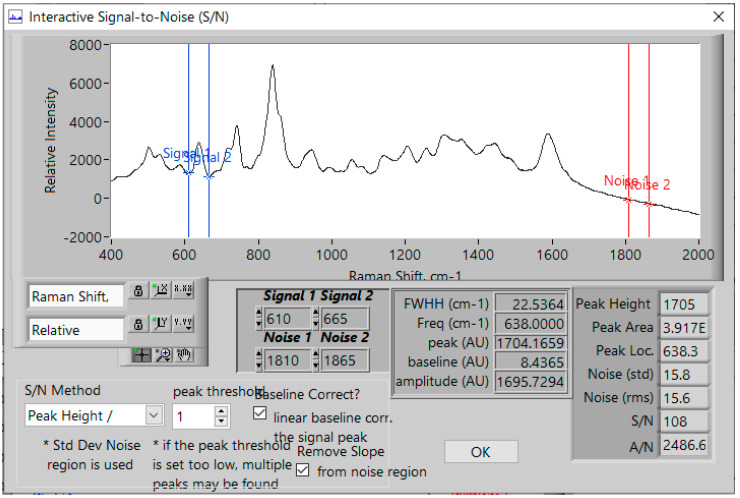The width and height of the screenshot is (740, 498).
Task: Select the graph zoom magnifier tool
Action: coord(161,355)
